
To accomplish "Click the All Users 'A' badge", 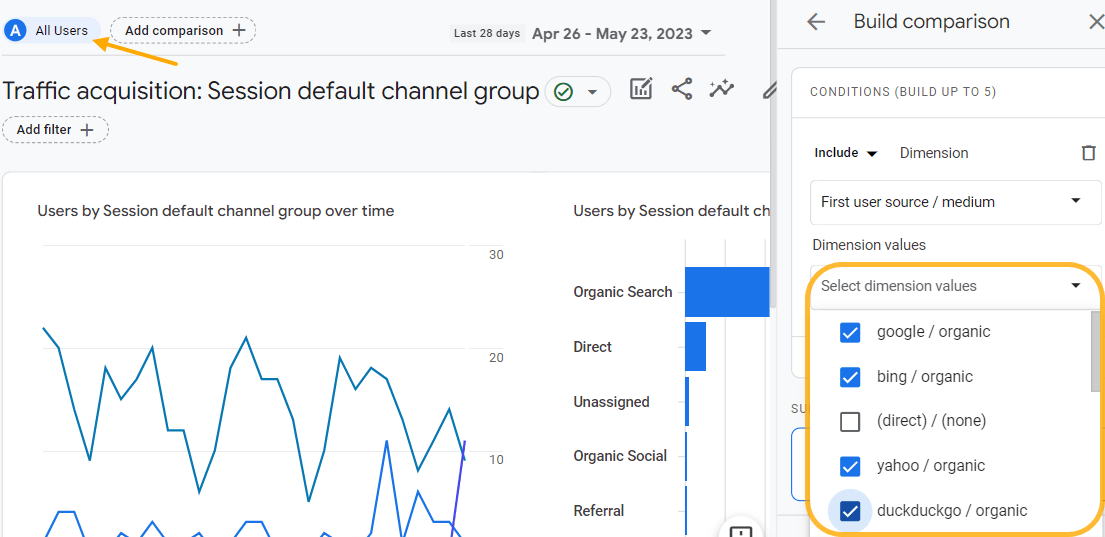I will tap(16, 31).
